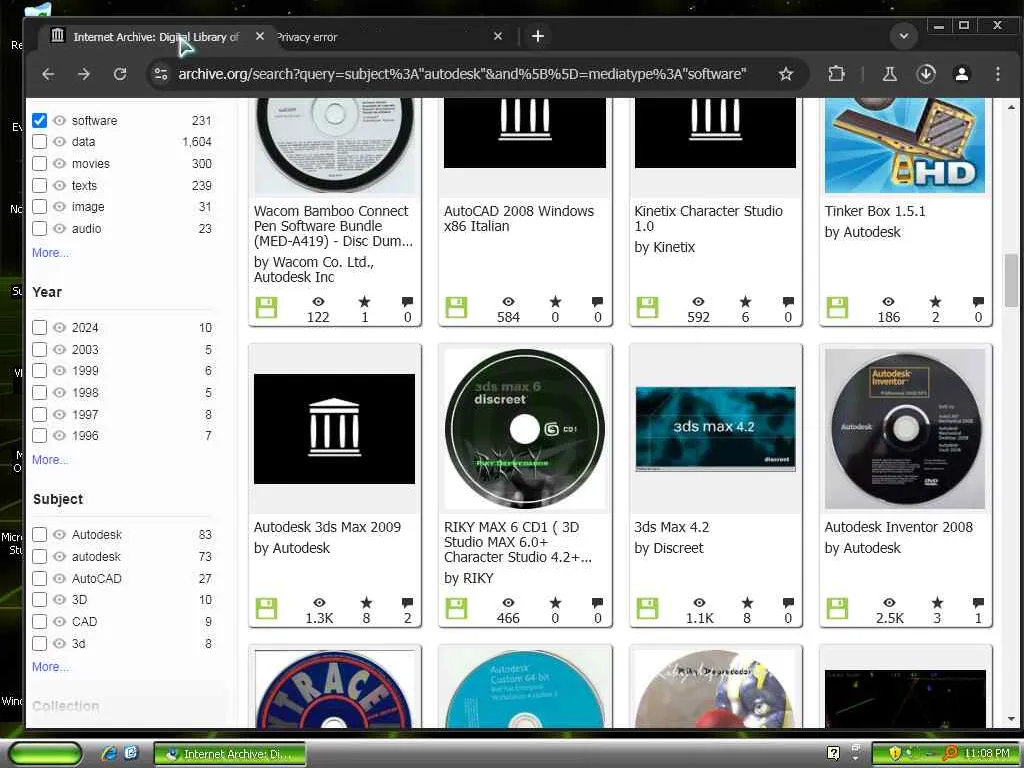
Task: Open Kinetix Character Studio 1.0 item
Action: (708, 218)
